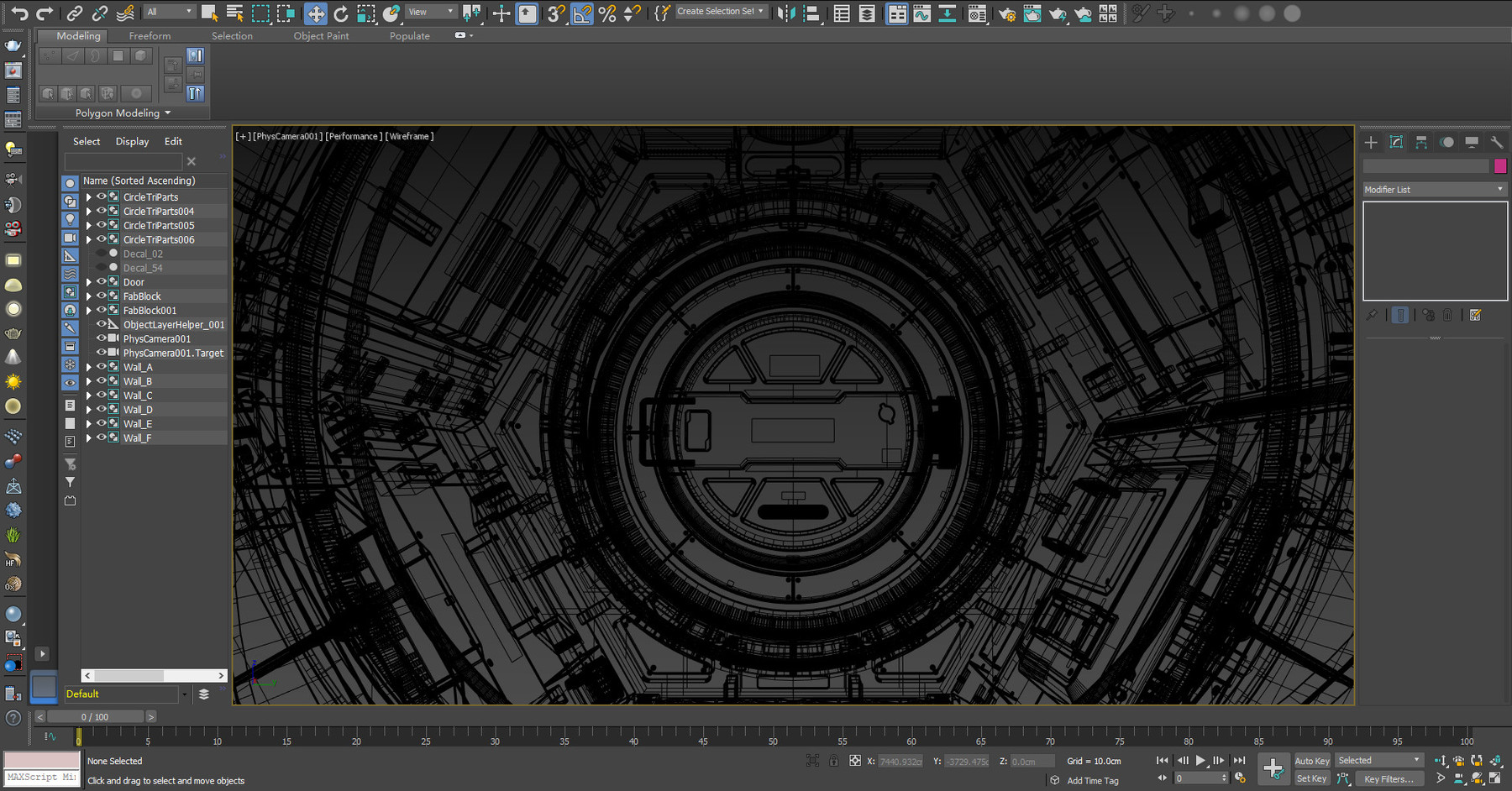Expand the Door tree item
Viewport: 1512px width, 791px height.
89,282
